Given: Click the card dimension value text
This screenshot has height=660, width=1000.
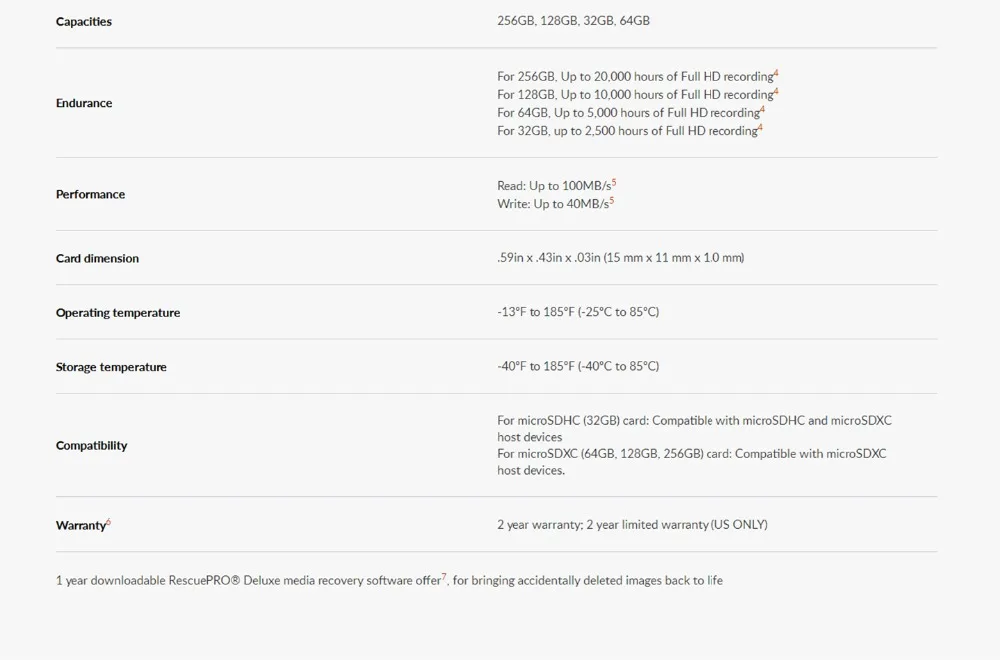Looking at the screenshot, I should click(621, 258).
